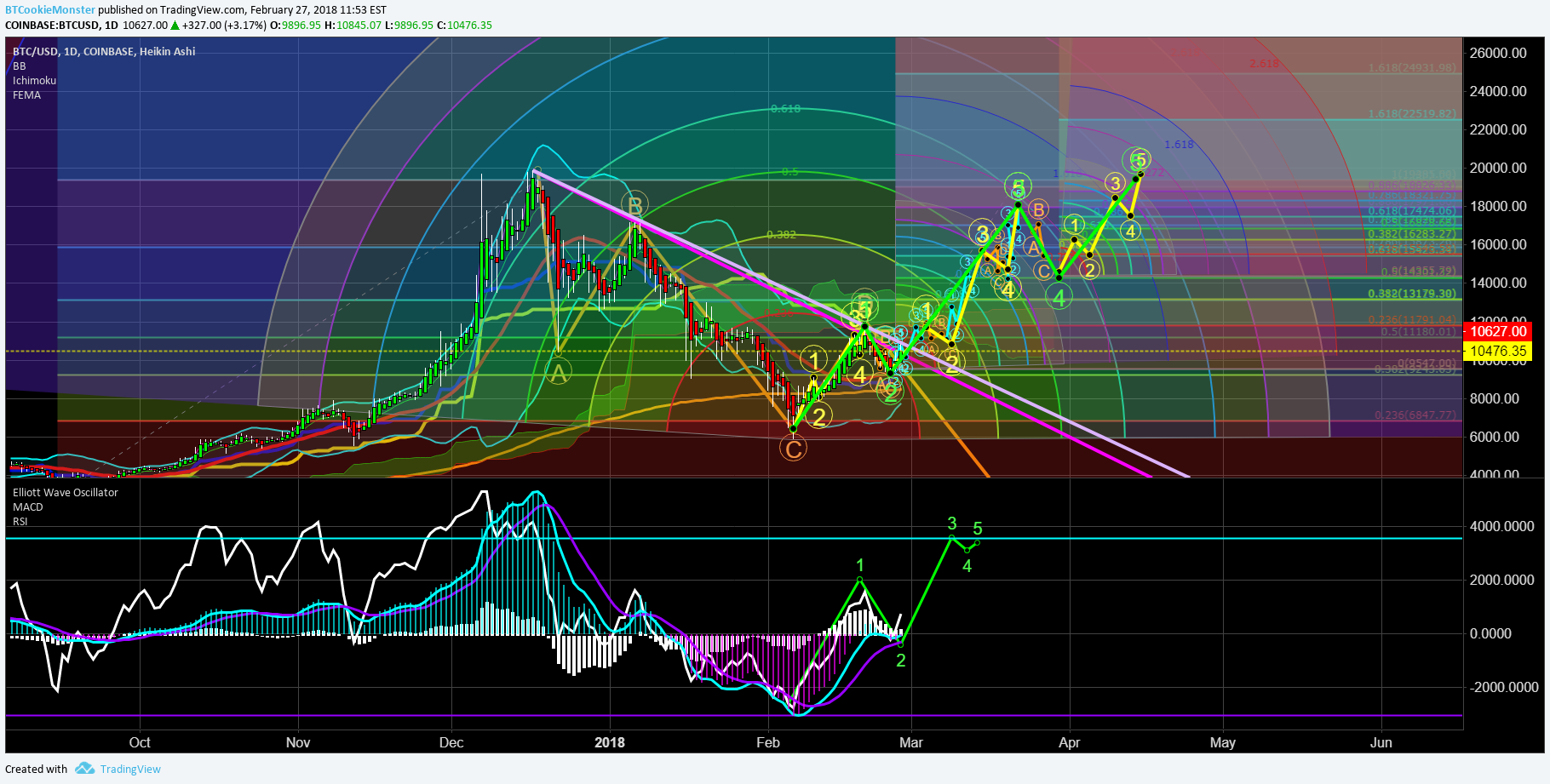Viewport: 1550px width, 784px height.
Task: Click the TradingView cloud logo icon
Action: point(84,769)
